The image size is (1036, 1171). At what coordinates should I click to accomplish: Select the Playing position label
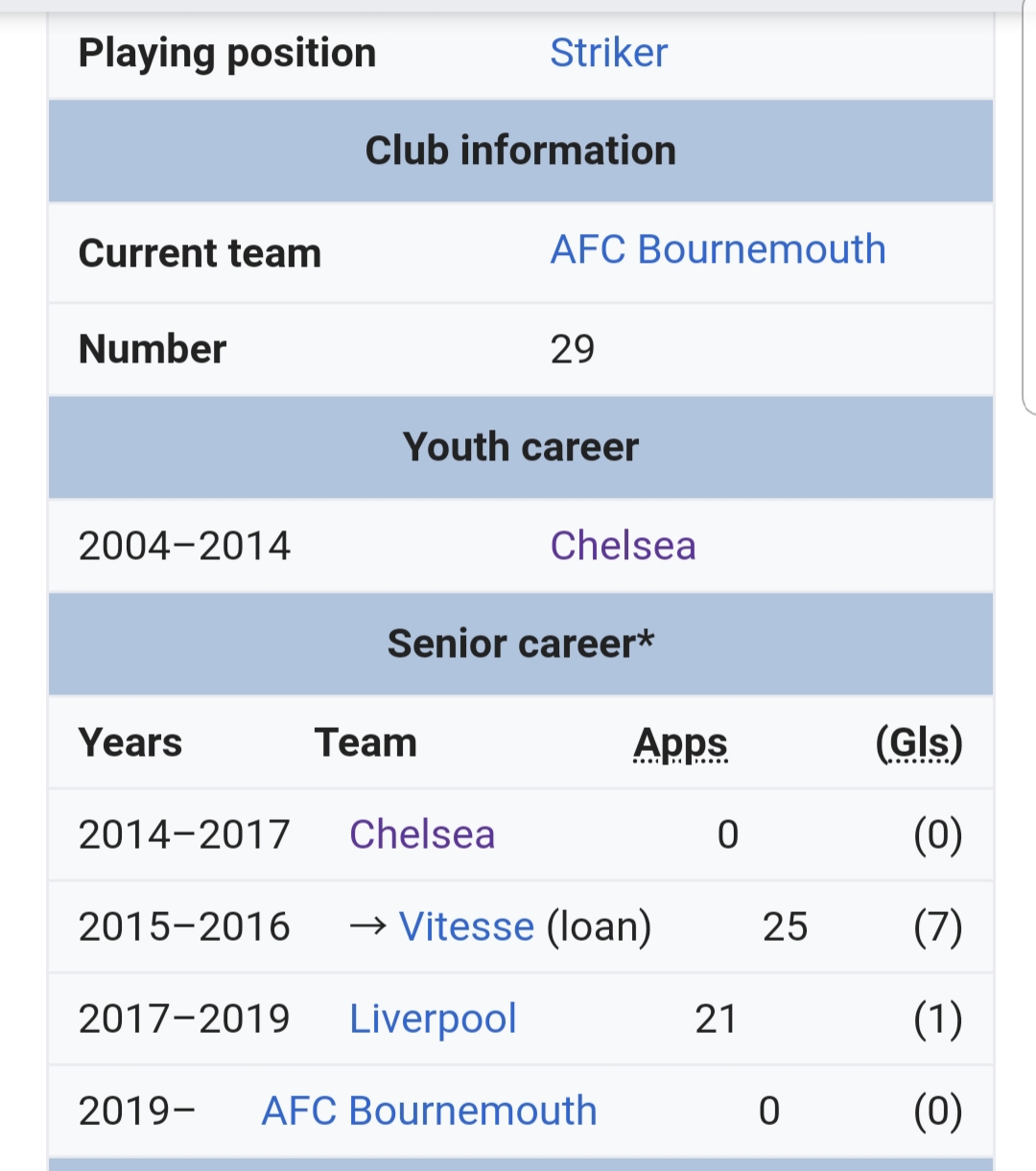click(226, 53)
